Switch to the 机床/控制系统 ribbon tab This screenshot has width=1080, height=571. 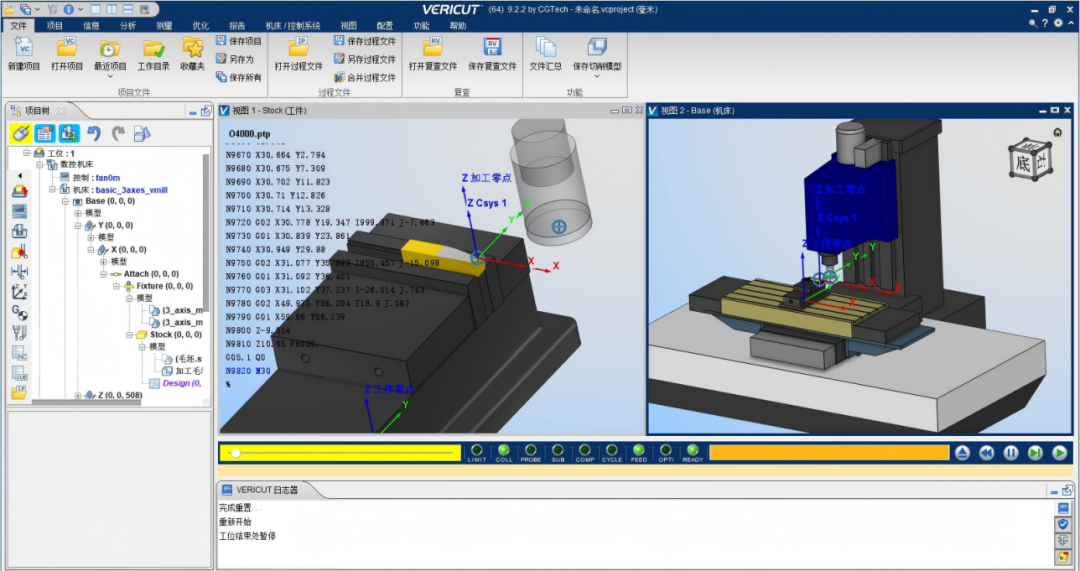click(x=293, y=25)
